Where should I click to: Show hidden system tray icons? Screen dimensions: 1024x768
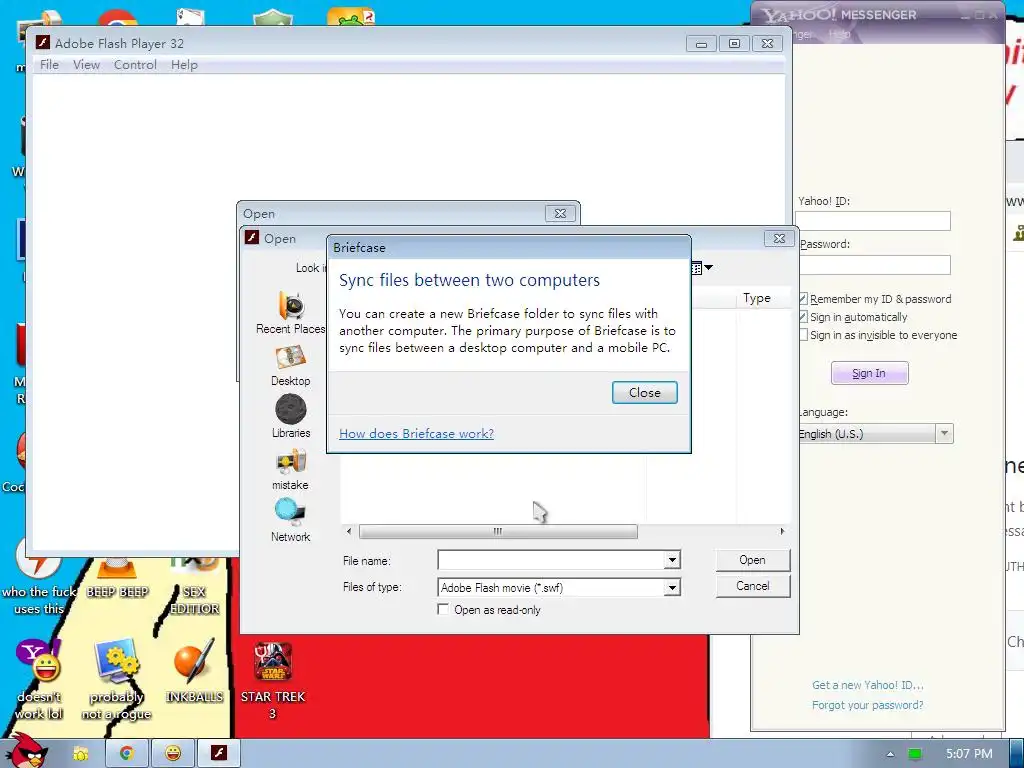[x=889, y=754]
